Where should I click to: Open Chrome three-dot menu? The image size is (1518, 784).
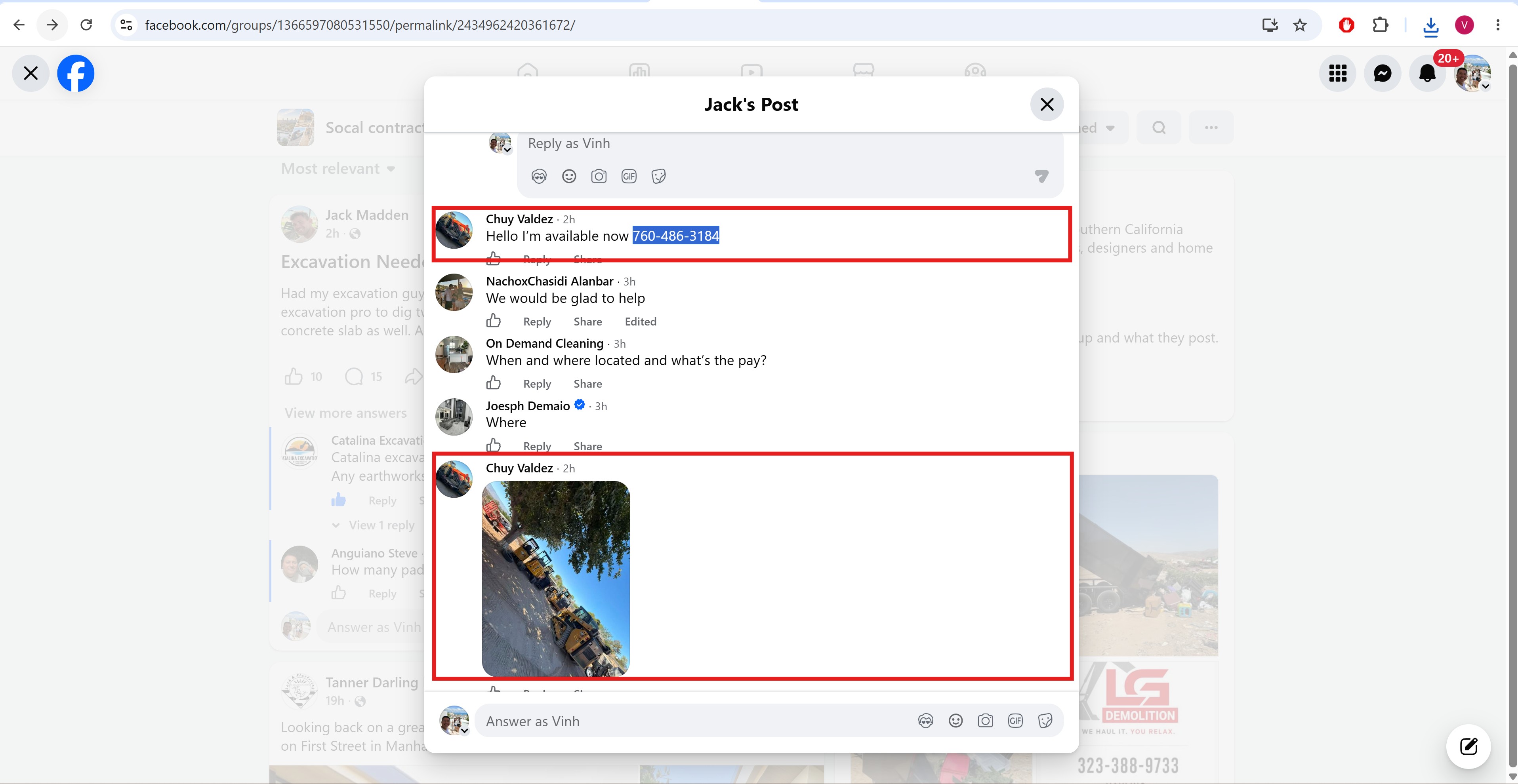pyautogui.click(x=1498, y=25)
